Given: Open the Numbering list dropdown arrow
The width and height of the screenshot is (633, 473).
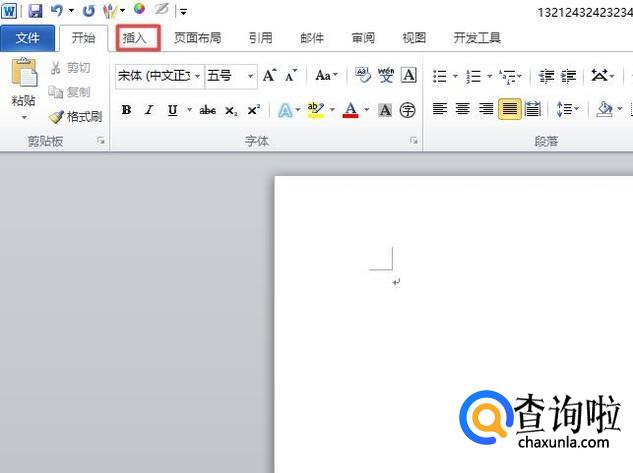Looking at the screenshot, I should pyautogui.click(x=490, y=76).
